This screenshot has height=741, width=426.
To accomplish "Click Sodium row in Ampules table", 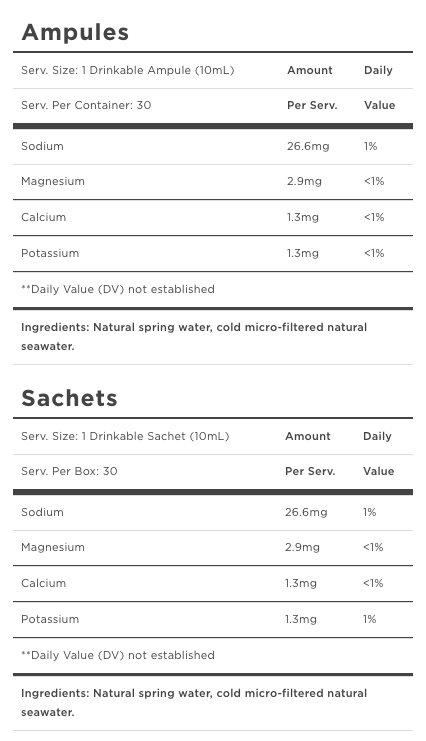I will (213, 146).
